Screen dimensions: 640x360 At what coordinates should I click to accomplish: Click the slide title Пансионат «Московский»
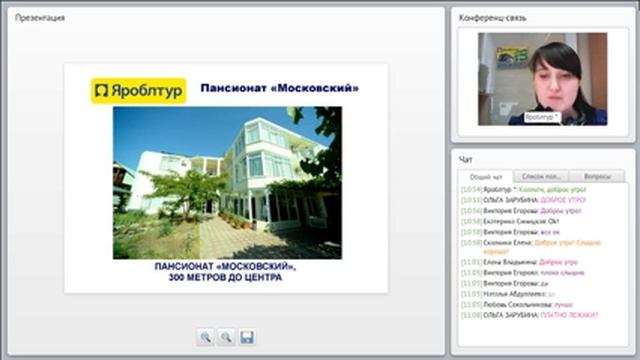[280, 88]
